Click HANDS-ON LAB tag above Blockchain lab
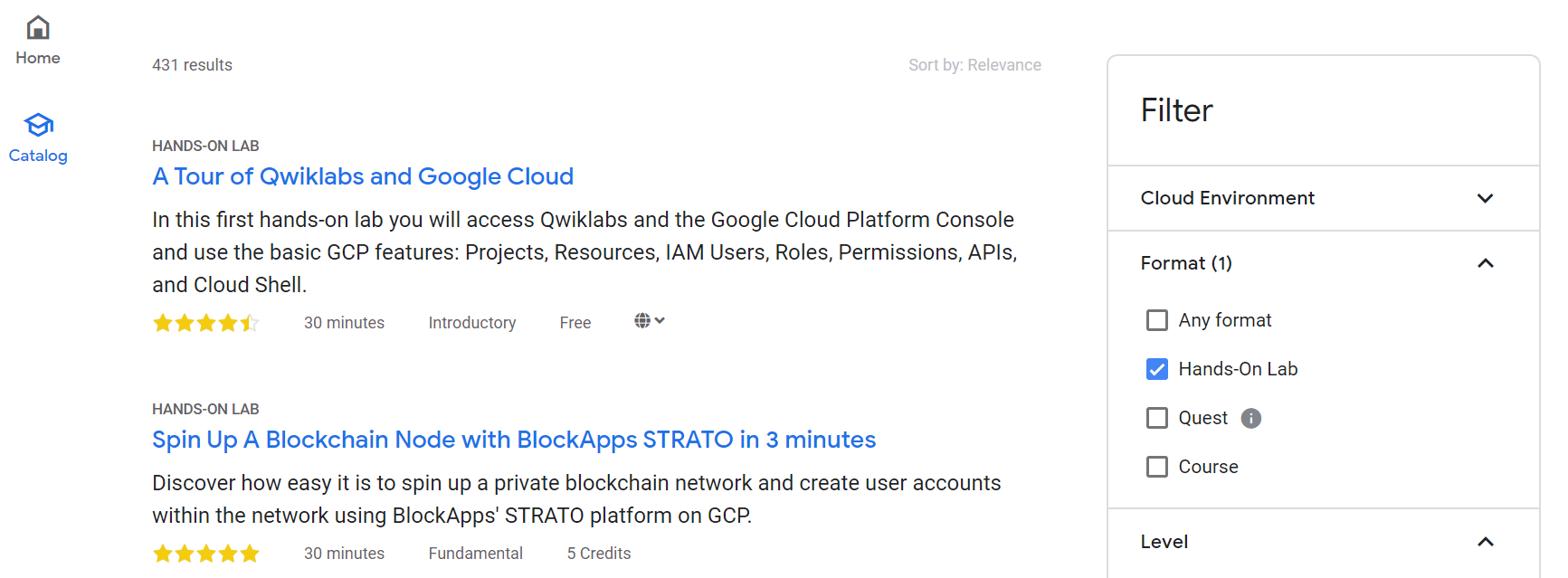This screenshot has width=1568, height=578. pos(205,409)
